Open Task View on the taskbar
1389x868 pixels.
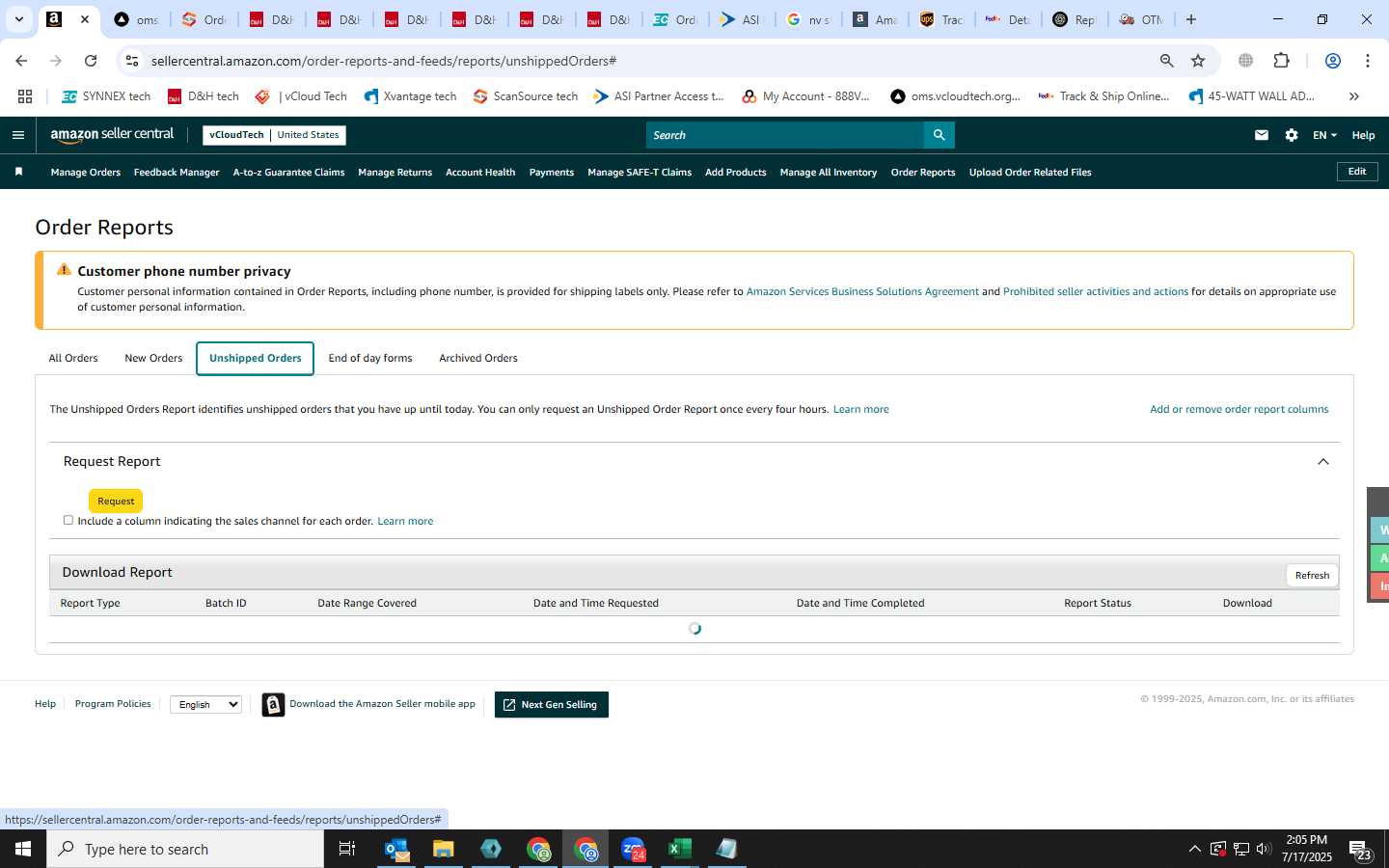point(346,849)
